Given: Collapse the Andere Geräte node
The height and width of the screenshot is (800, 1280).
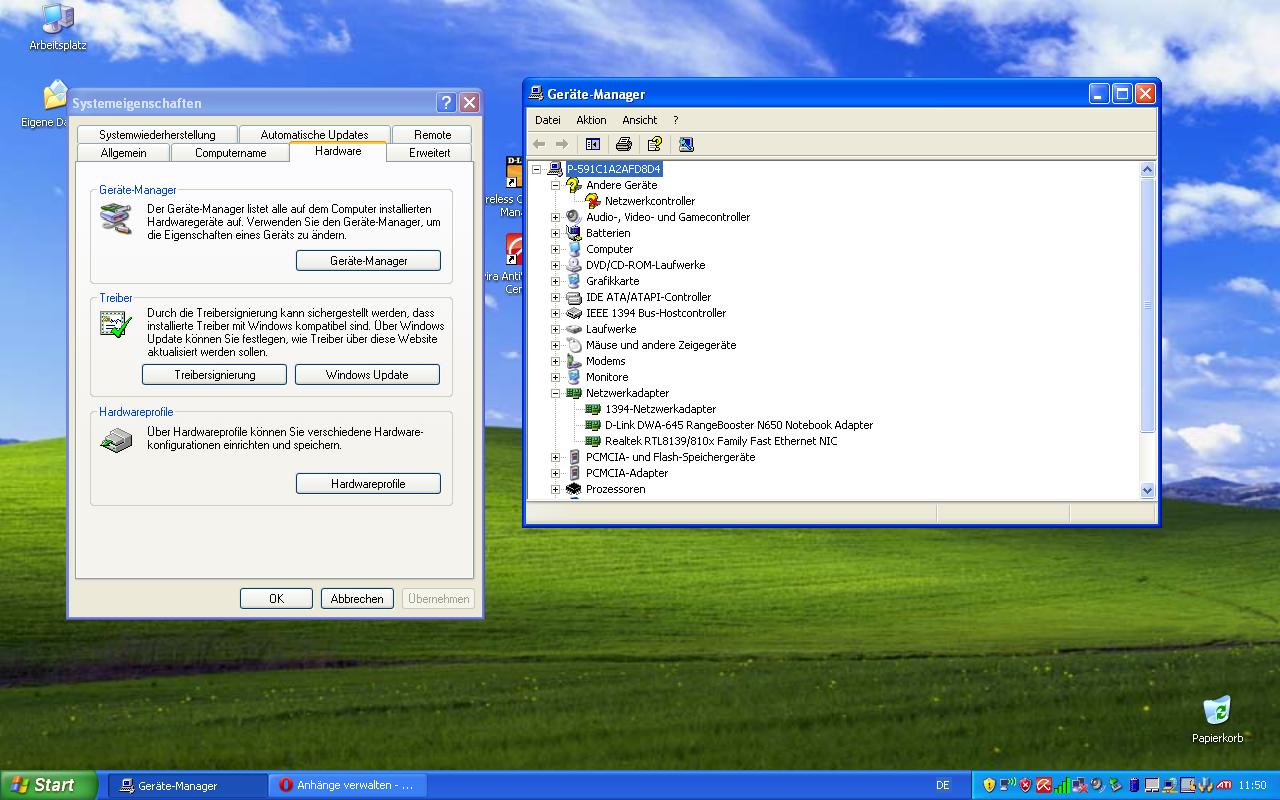Looking at the screenshot, I should pos(556,185).
